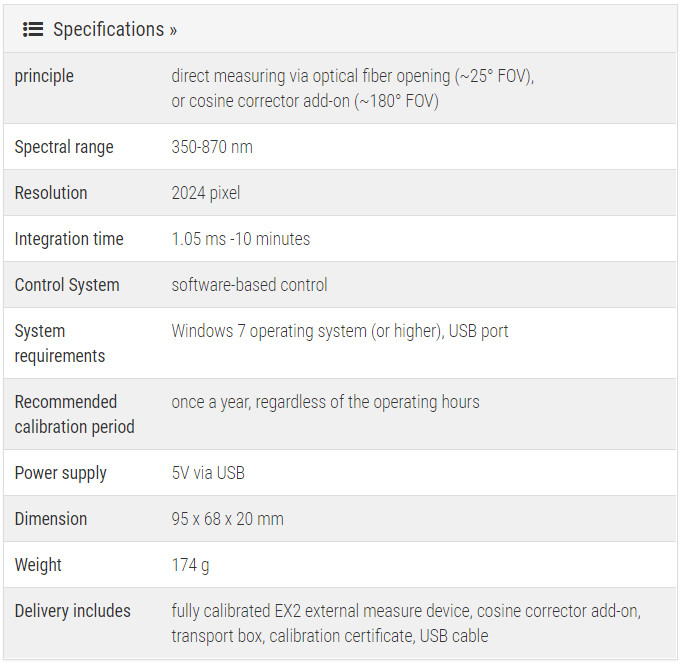Click the 'once a year' calibration value

[325, 402]
